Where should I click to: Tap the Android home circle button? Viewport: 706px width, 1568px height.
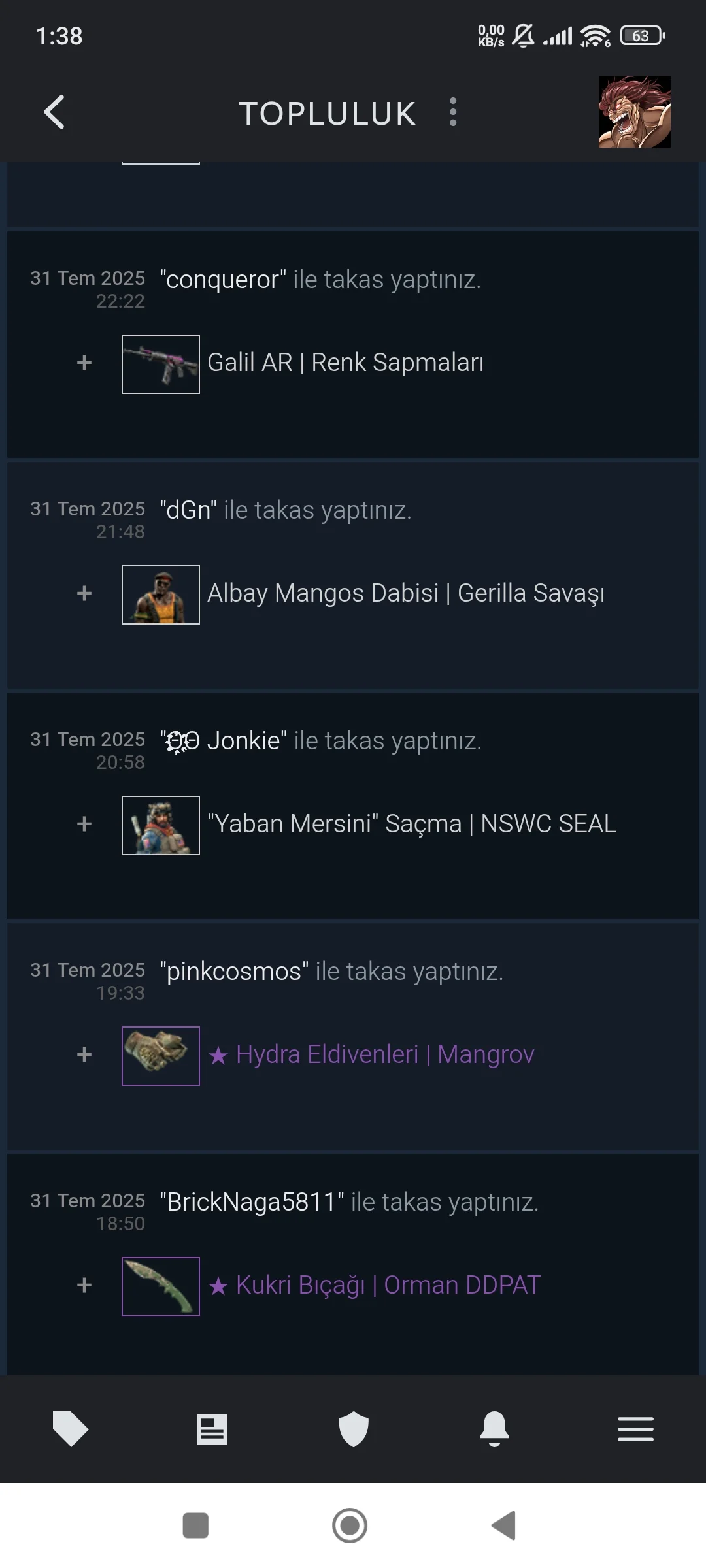350,1526
